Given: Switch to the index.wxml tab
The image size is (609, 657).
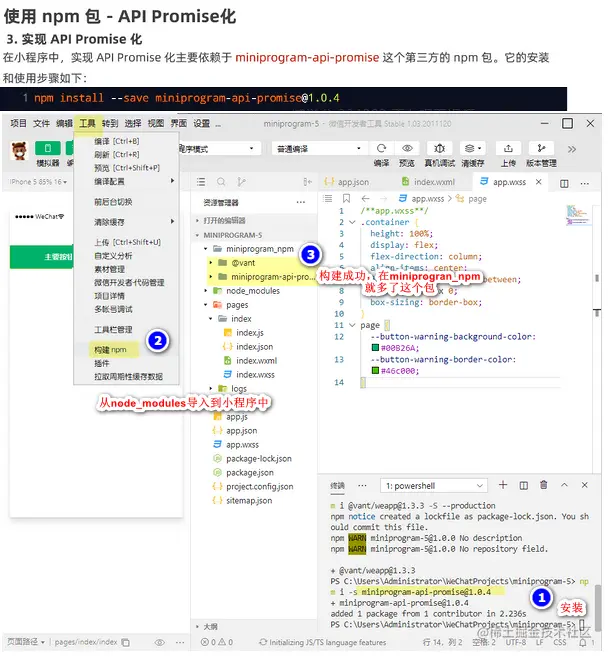Looking at the screenshot, I should [428, 182].
